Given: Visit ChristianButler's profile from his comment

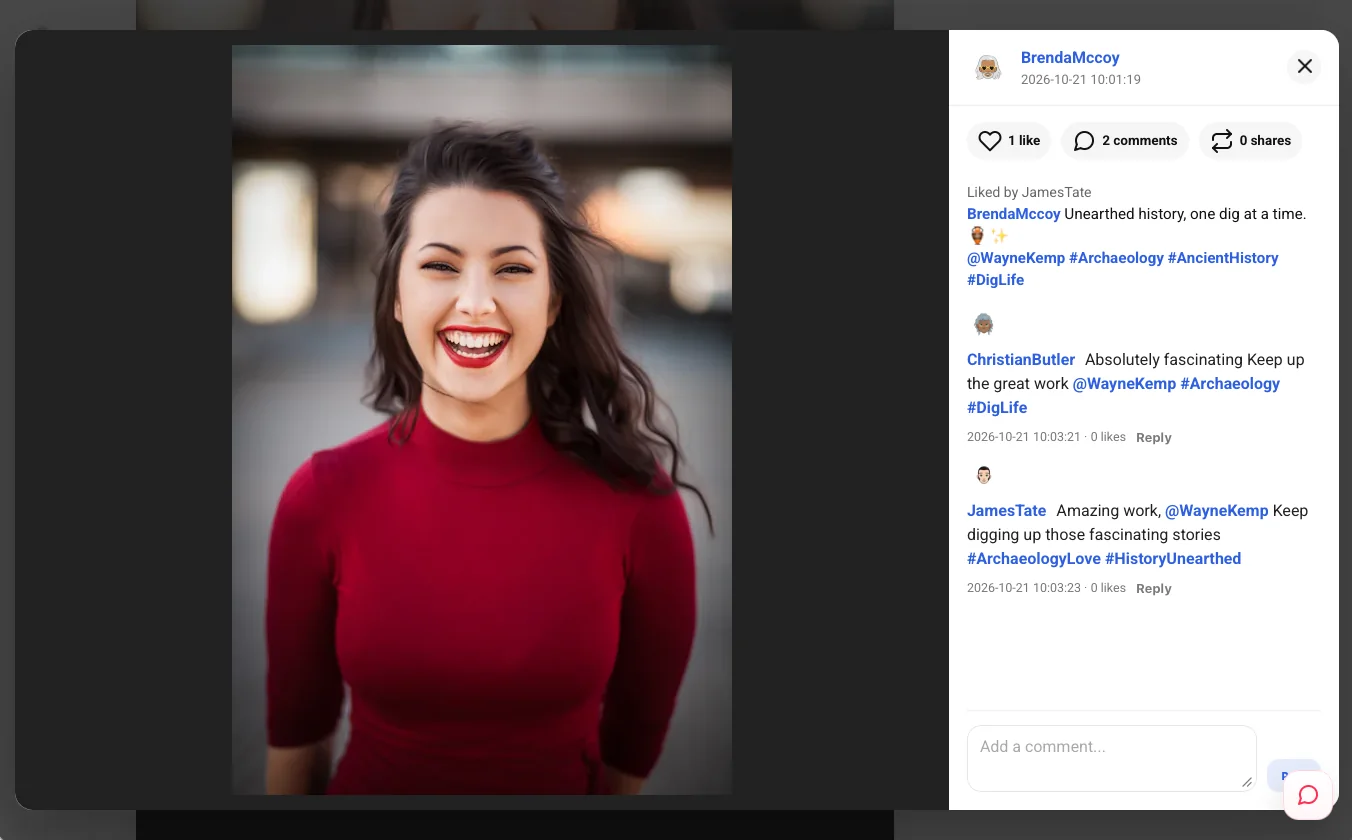Looking at the screenshot, I should point(1021,360).
